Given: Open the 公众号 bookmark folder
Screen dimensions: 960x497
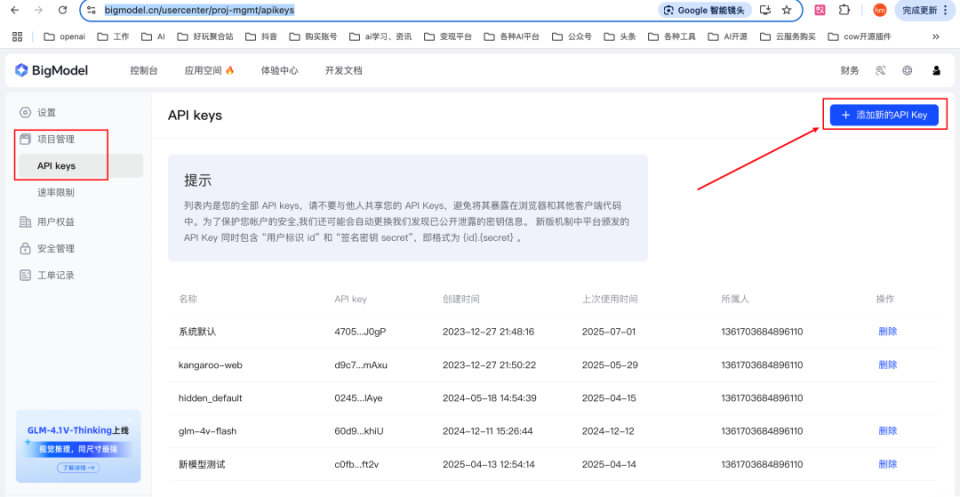Looking at the screenshot, I should pos(572,37).
